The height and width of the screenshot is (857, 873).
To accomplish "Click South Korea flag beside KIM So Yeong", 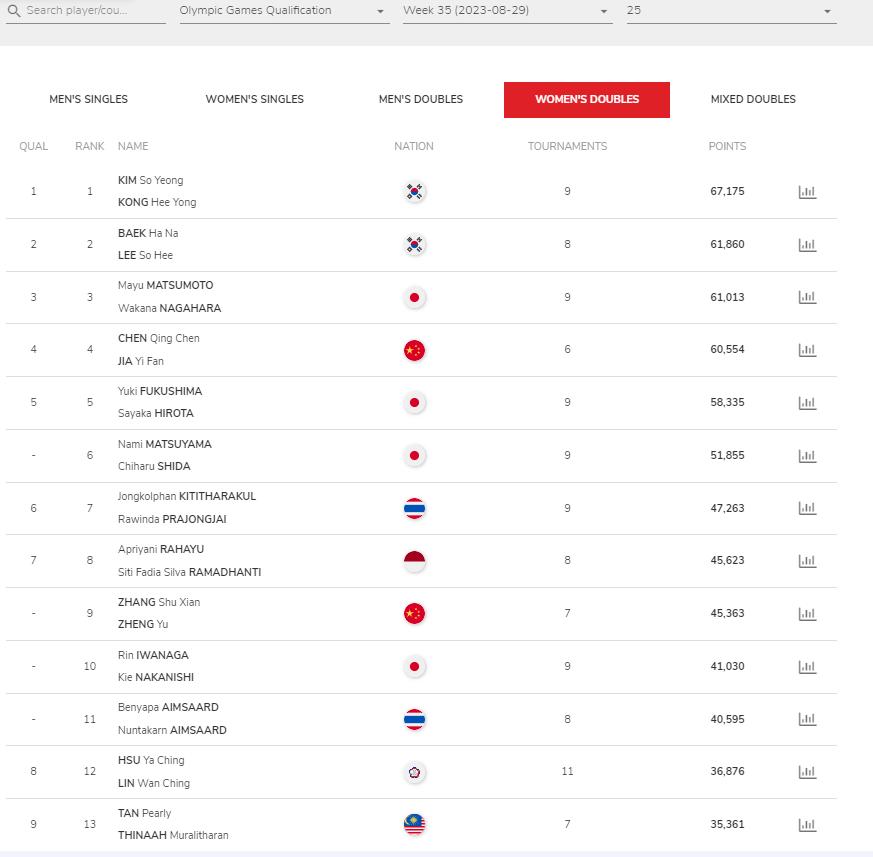I will 414,192.
